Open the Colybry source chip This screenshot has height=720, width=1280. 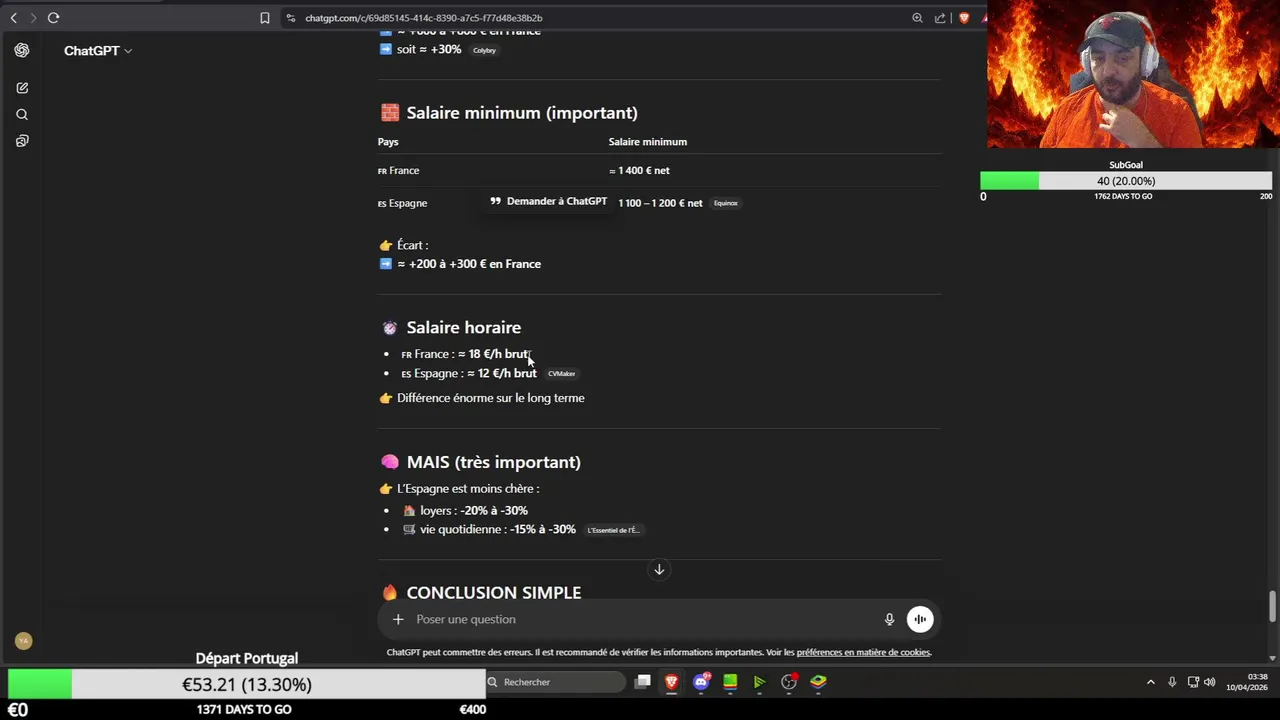(x=484, y=50)
